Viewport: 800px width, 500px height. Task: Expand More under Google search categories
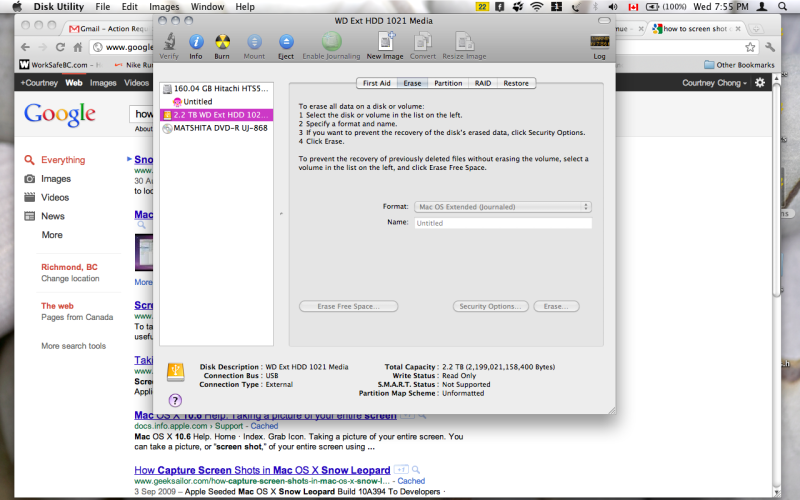click(x=52, y=235)
